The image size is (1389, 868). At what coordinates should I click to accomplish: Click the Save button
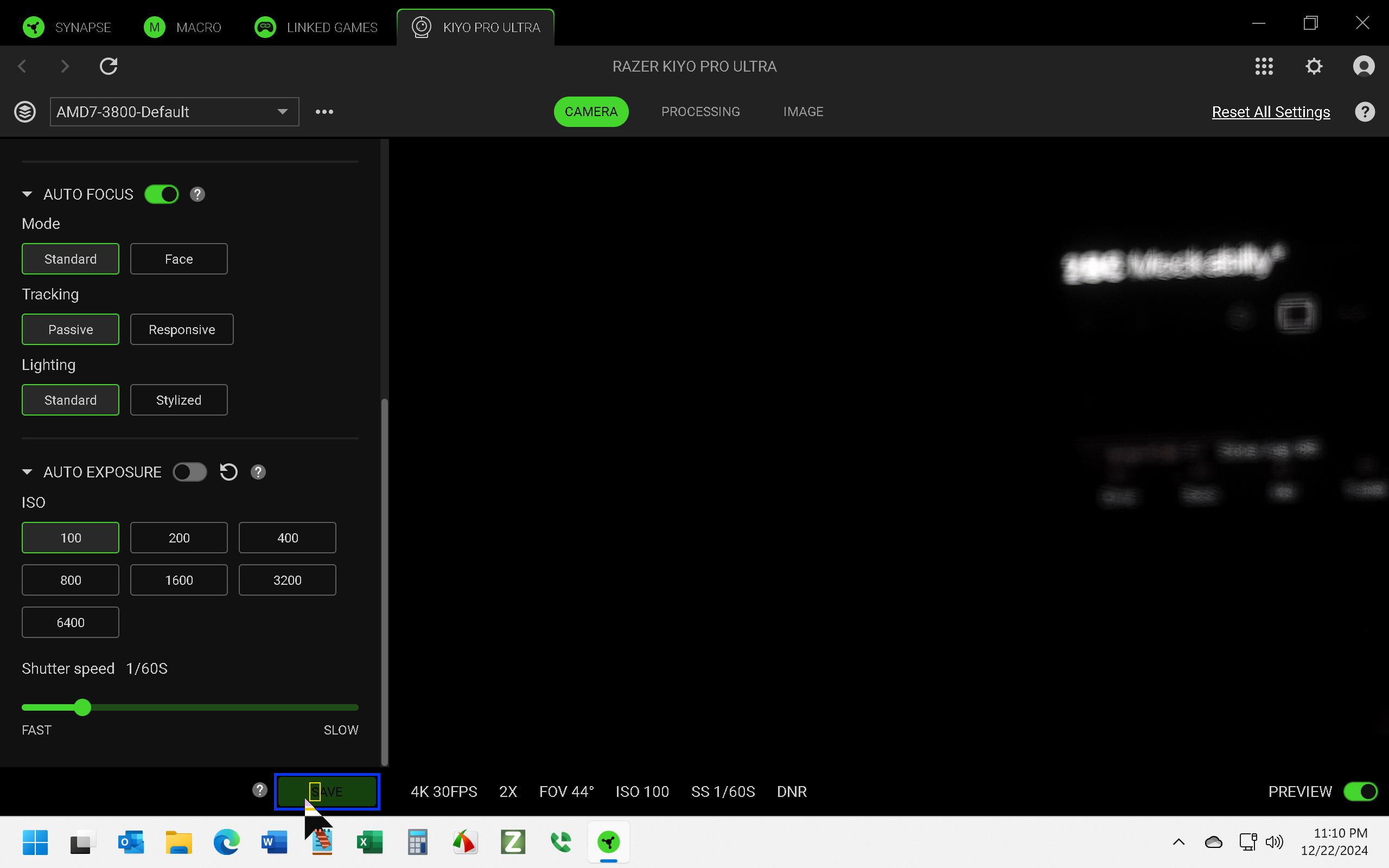pyautogui.click(x=327, y=792)
